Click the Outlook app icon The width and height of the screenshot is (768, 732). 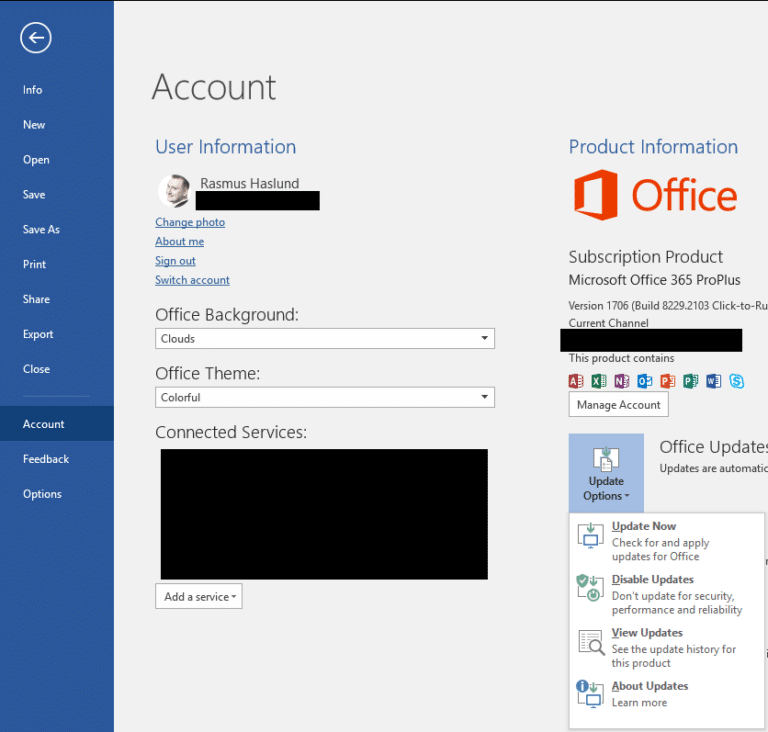[x=645, y=381]
